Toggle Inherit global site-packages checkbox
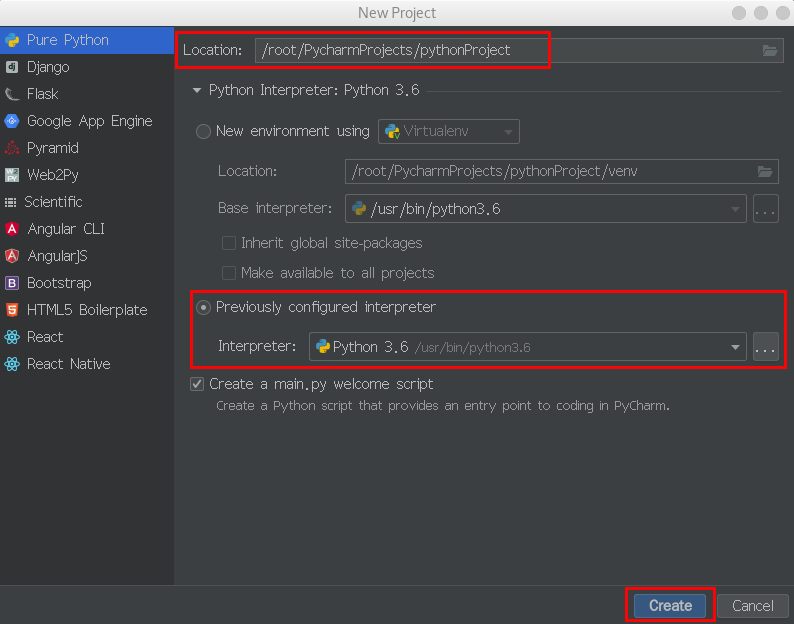The height and width of the screenshot is (624, 794). (229, 243)
